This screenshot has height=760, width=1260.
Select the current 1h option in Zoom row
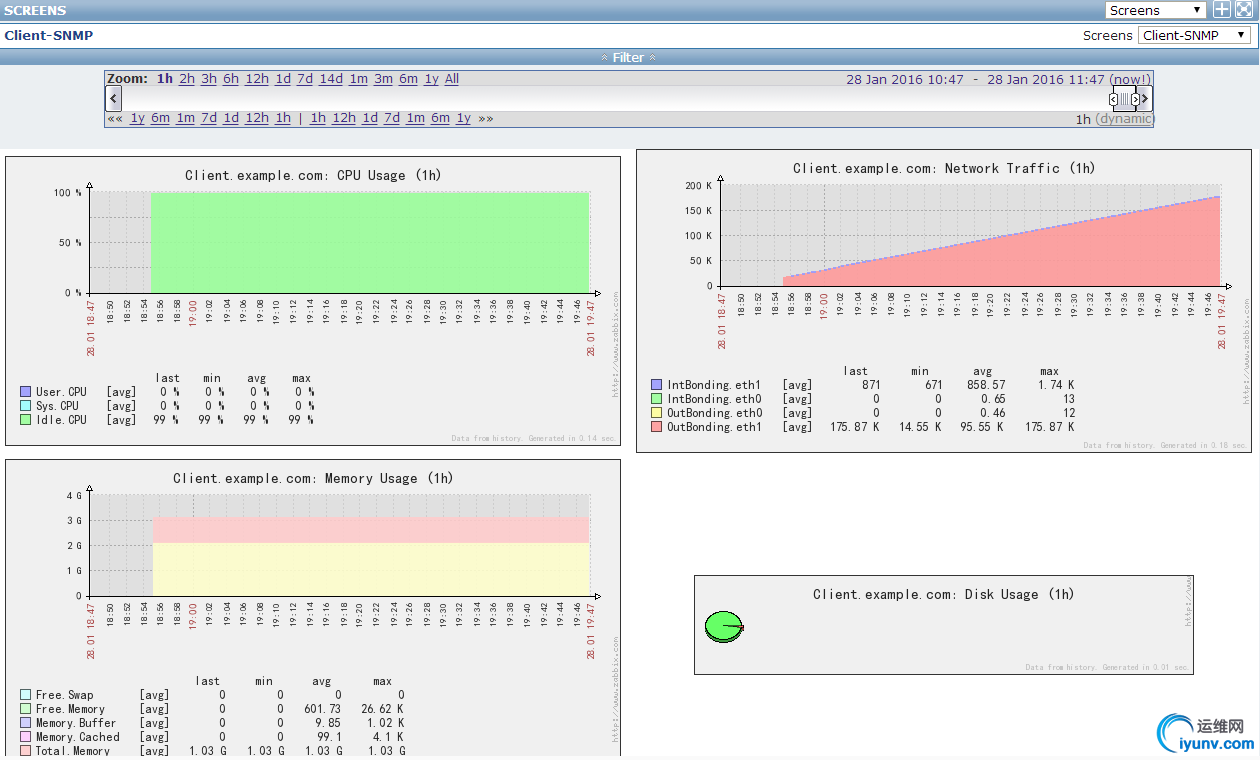tap(165, 79)
